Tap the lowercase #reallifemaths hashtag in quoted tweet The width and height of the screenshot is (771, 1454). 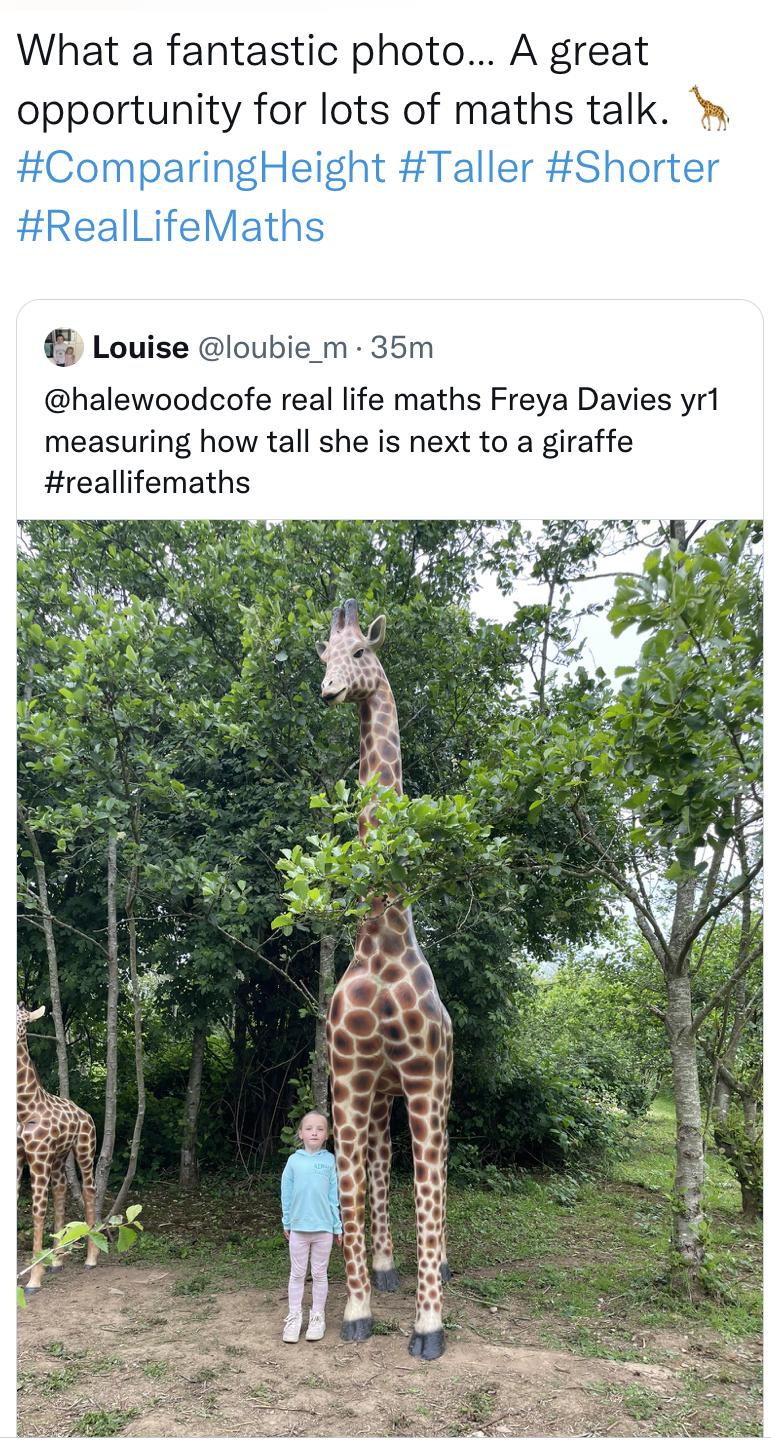(x=147, y=481)
